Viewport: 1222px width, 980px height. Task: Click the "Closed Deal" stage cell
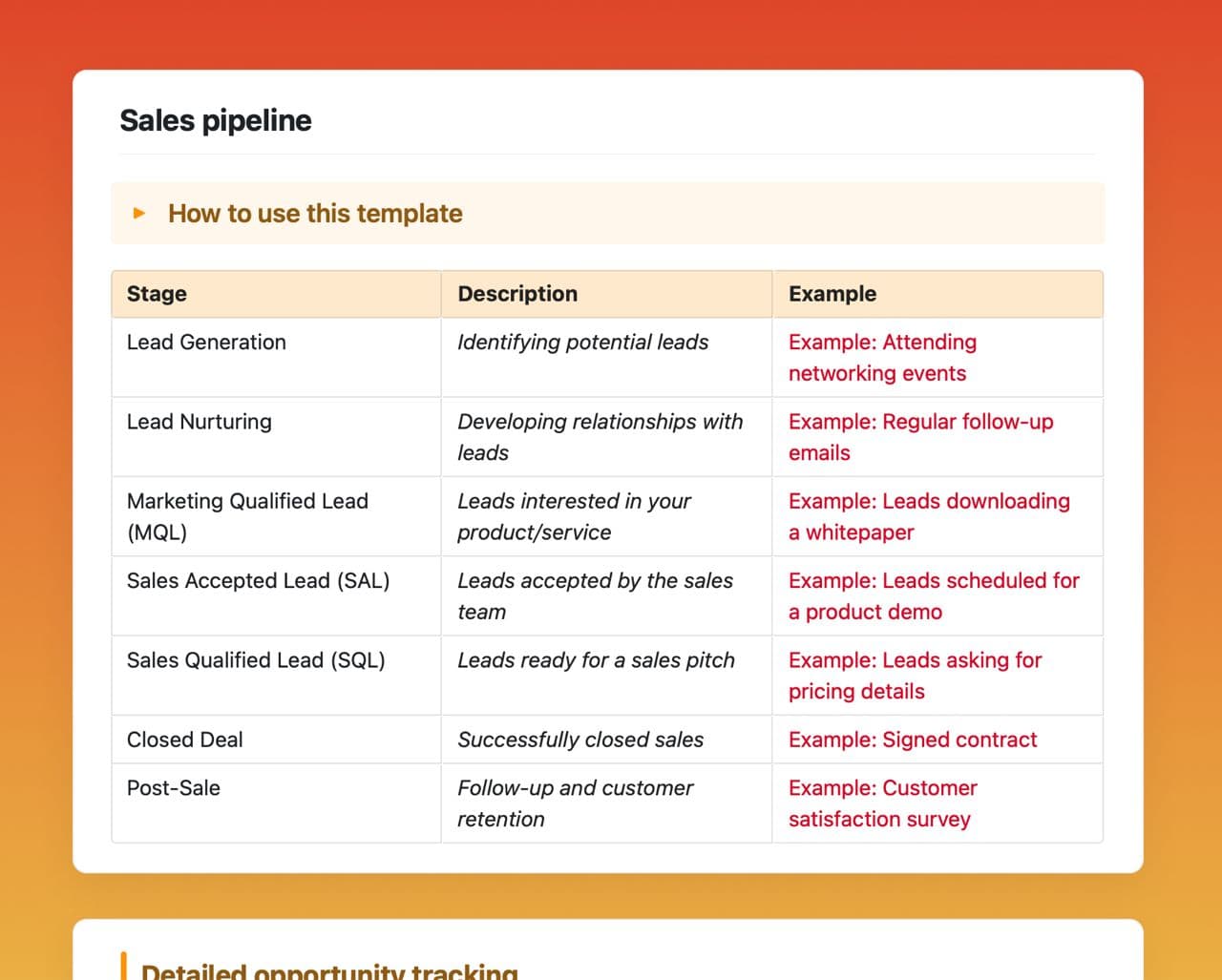click(x=185, y=740)
